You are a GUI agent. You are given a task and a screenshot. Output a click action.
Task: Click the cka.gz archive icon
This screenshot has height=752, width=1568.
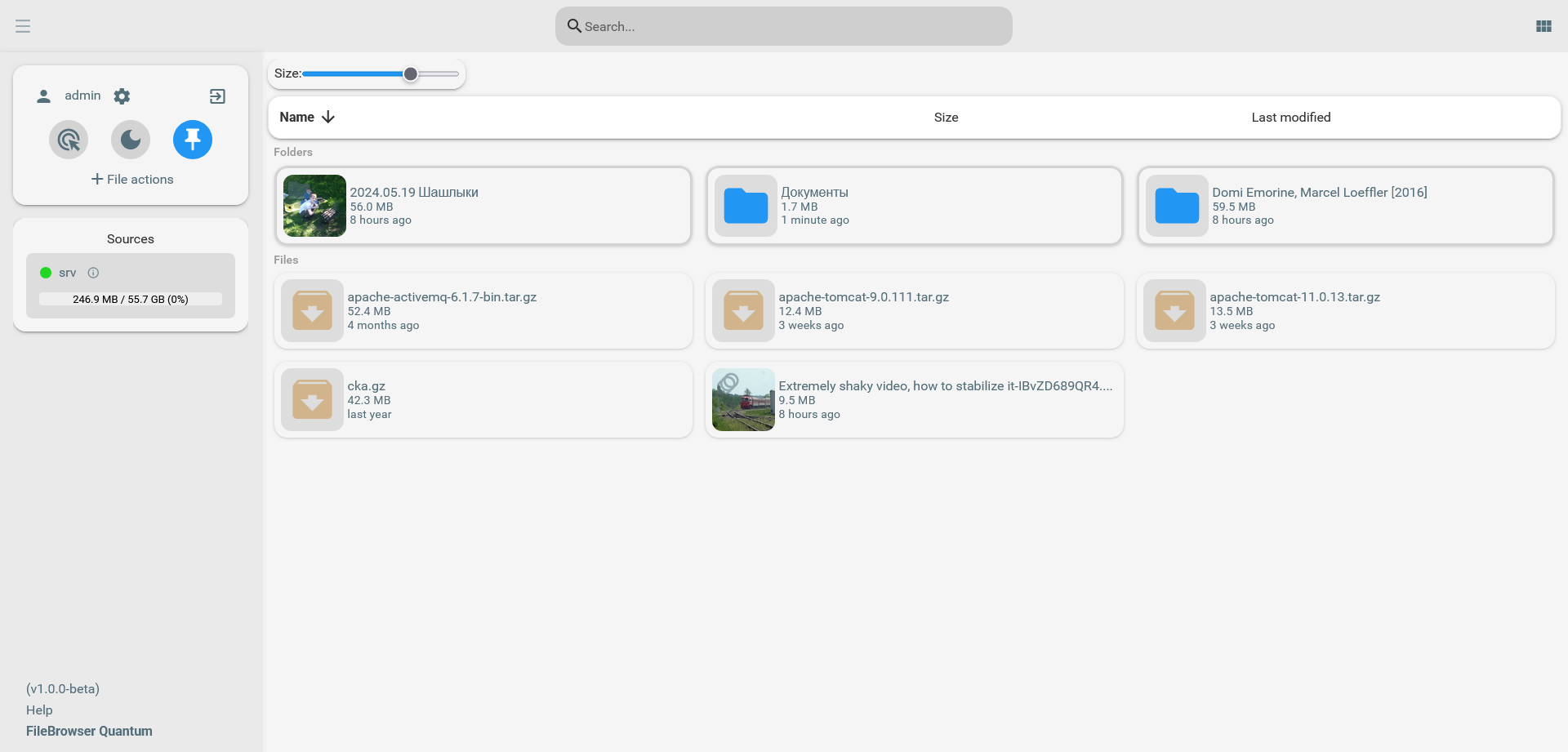tap(312, 400)
